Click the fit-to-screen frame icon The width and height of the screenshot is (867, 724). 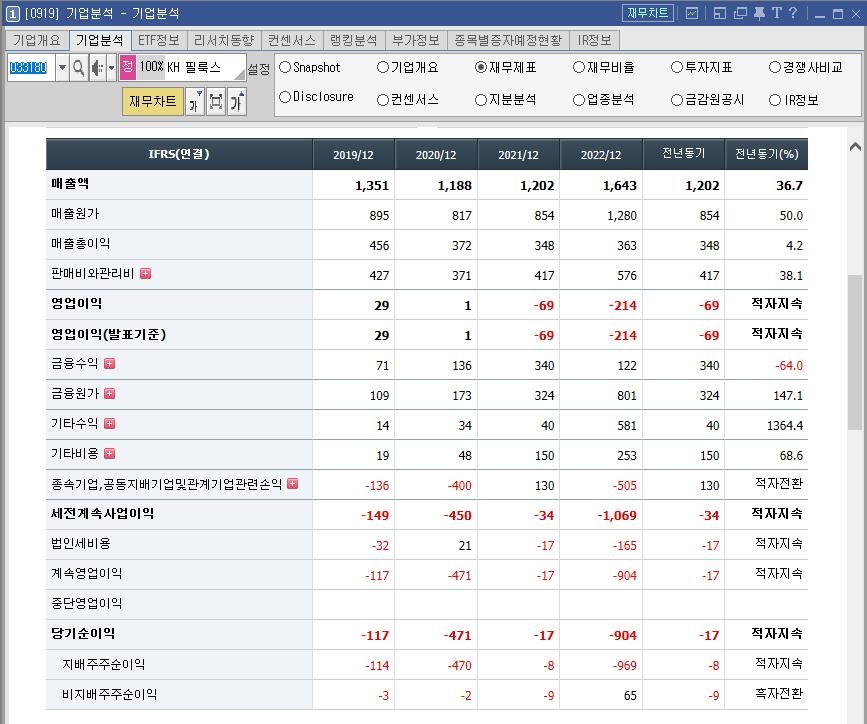(x=216, y=101)
